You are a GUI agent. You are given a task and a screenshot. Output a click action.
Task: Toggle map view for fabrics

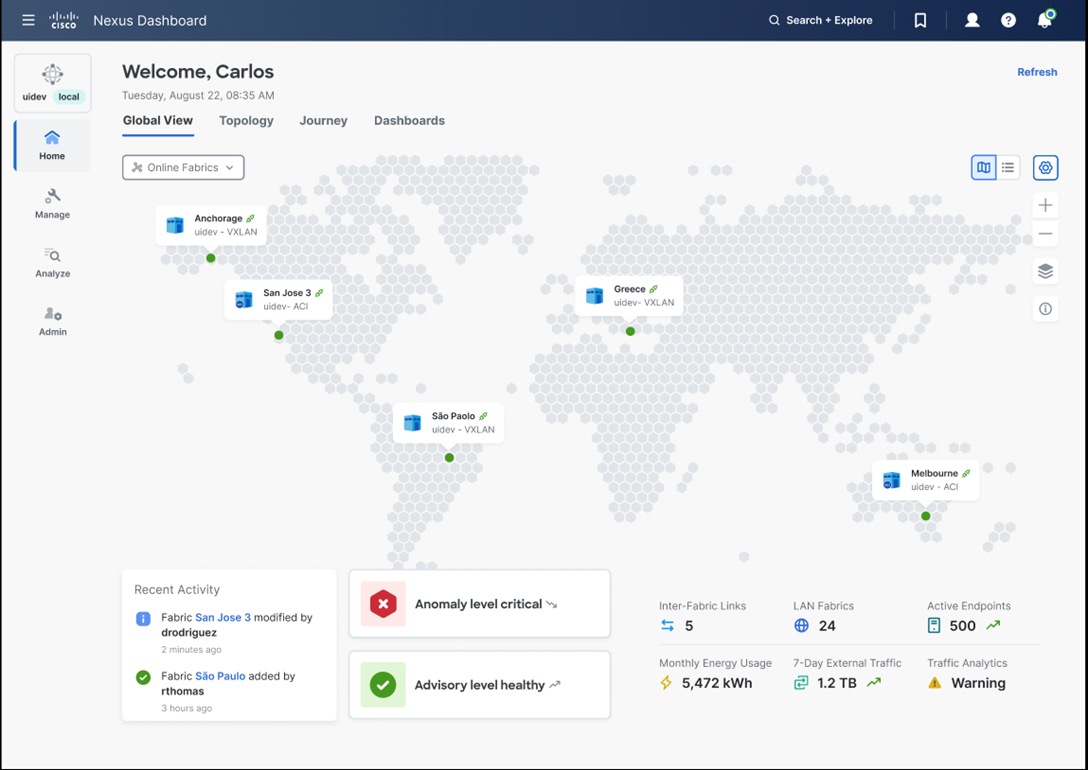[x=983, y=167]
